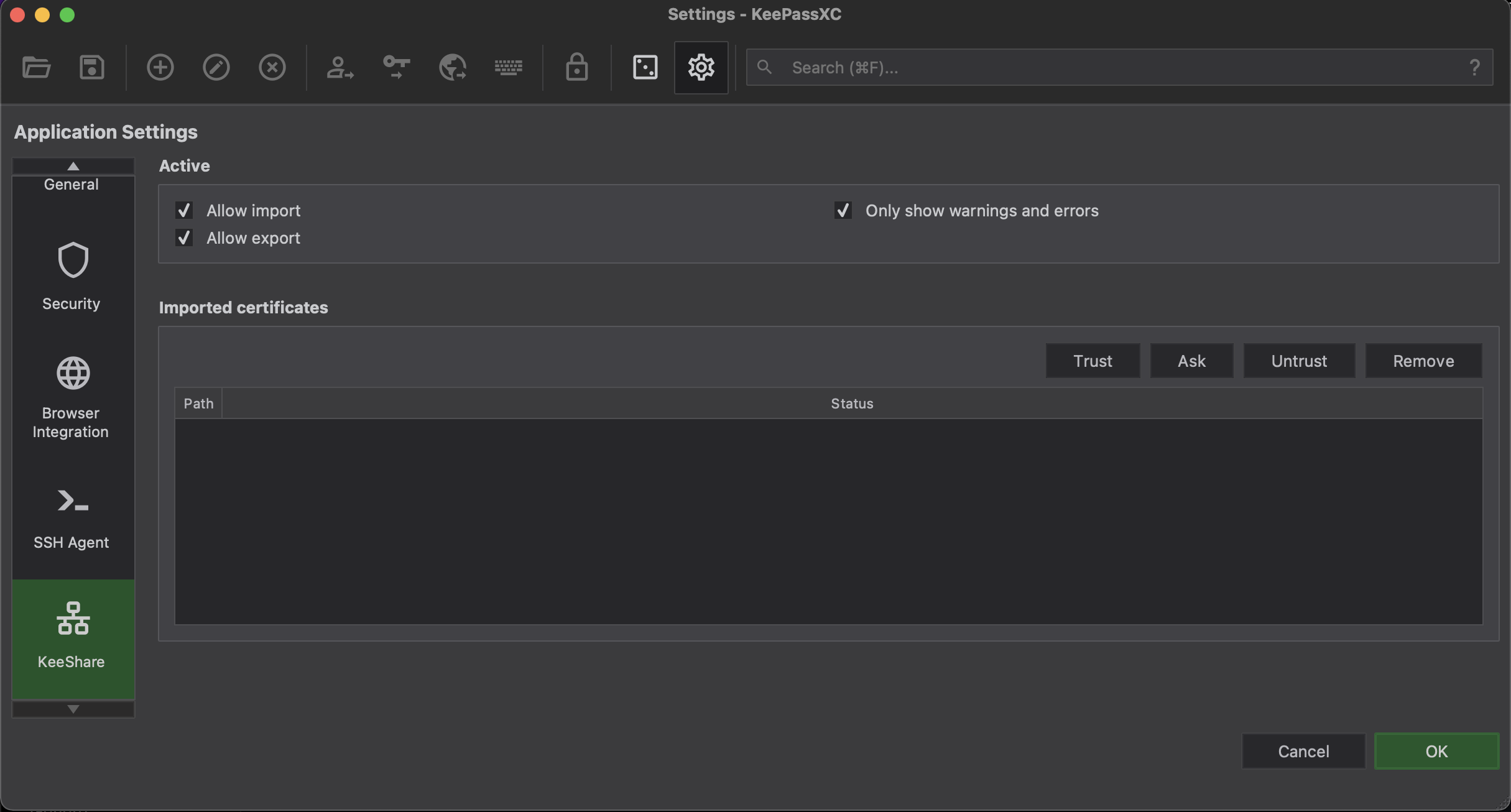This screenshot has width=1511, height=812.
Task: Add a new entry
Action: pyautogui.click(x=160, y=67)
